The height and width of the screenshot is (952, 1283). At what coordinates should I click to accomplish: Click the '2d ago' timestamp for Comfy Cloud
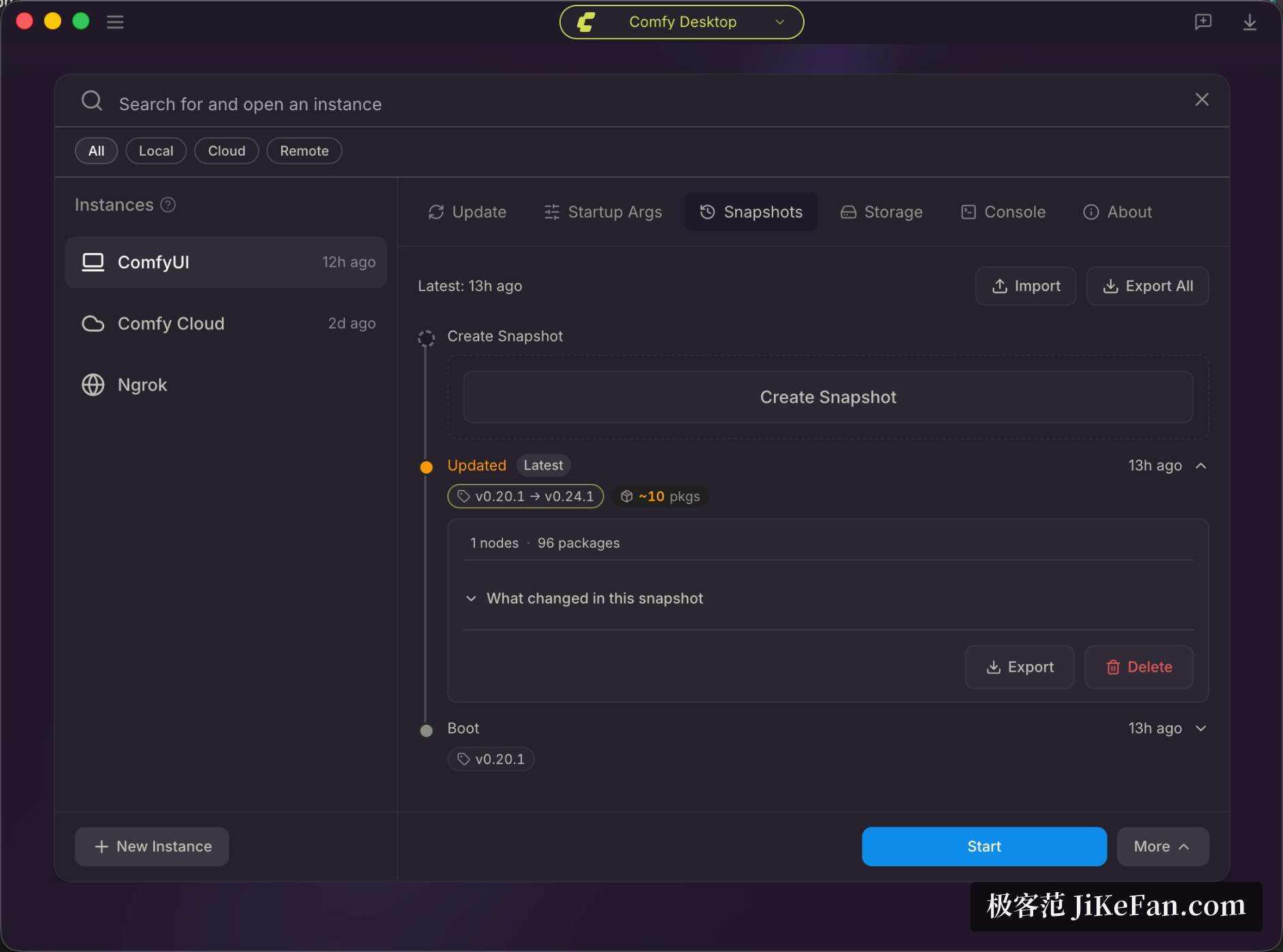tap(352, 323)
